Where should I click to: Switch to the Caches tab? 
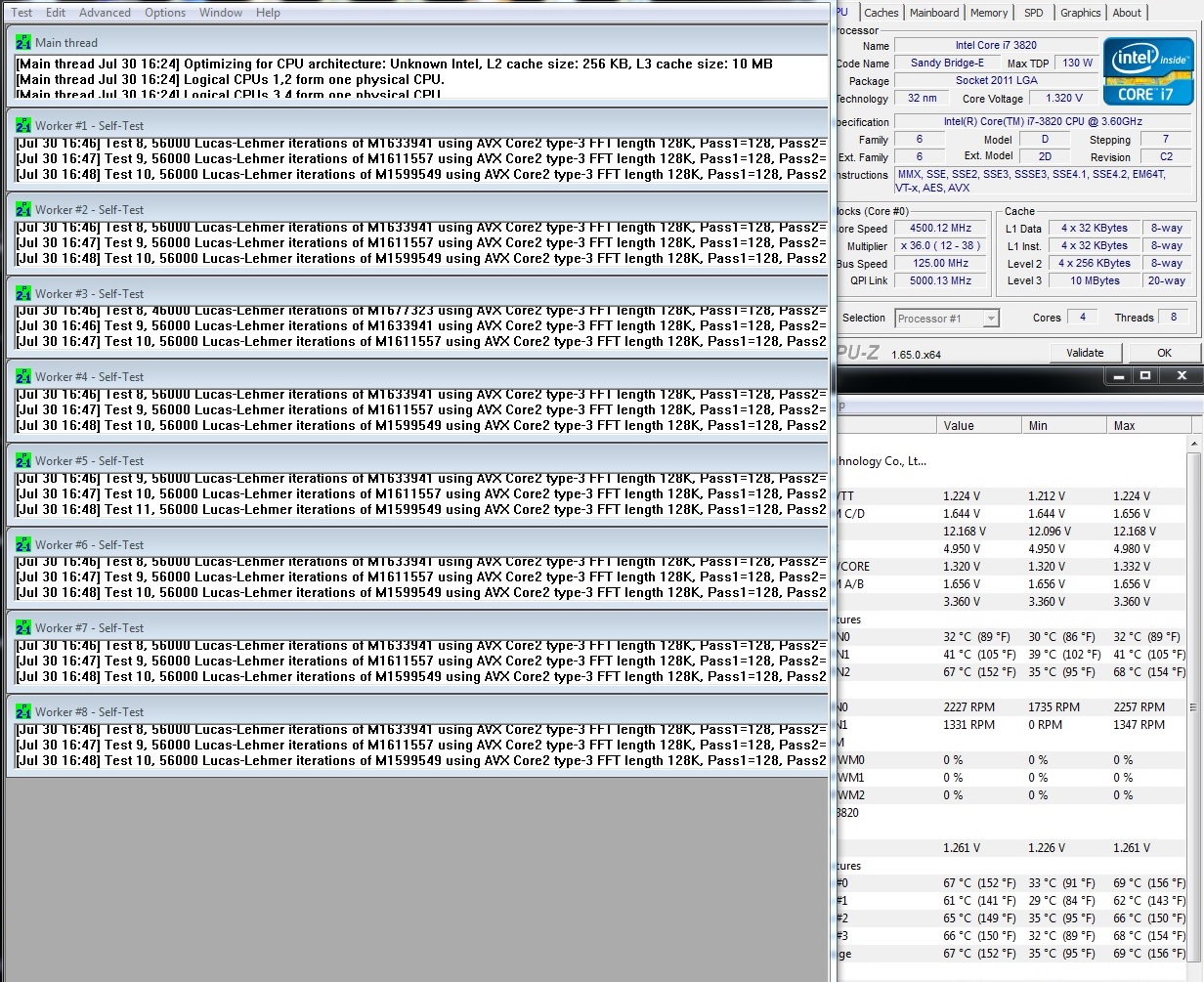(x=881, y=13)
